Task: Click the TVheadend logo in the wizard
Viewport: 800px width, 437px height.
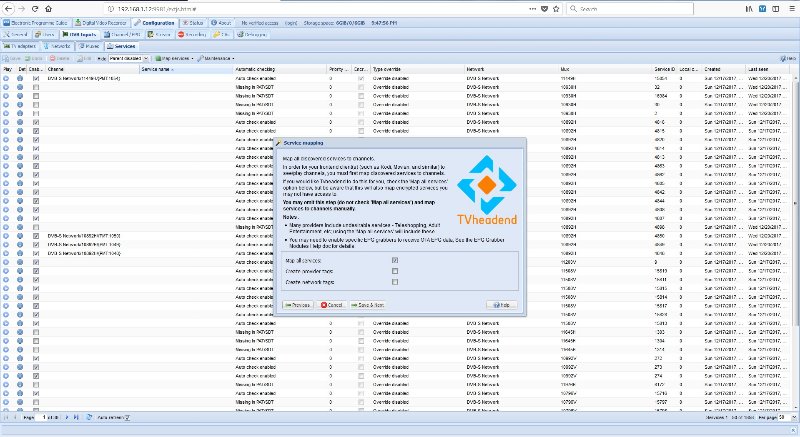Action: pyautogui.click(x=487, y=190)
